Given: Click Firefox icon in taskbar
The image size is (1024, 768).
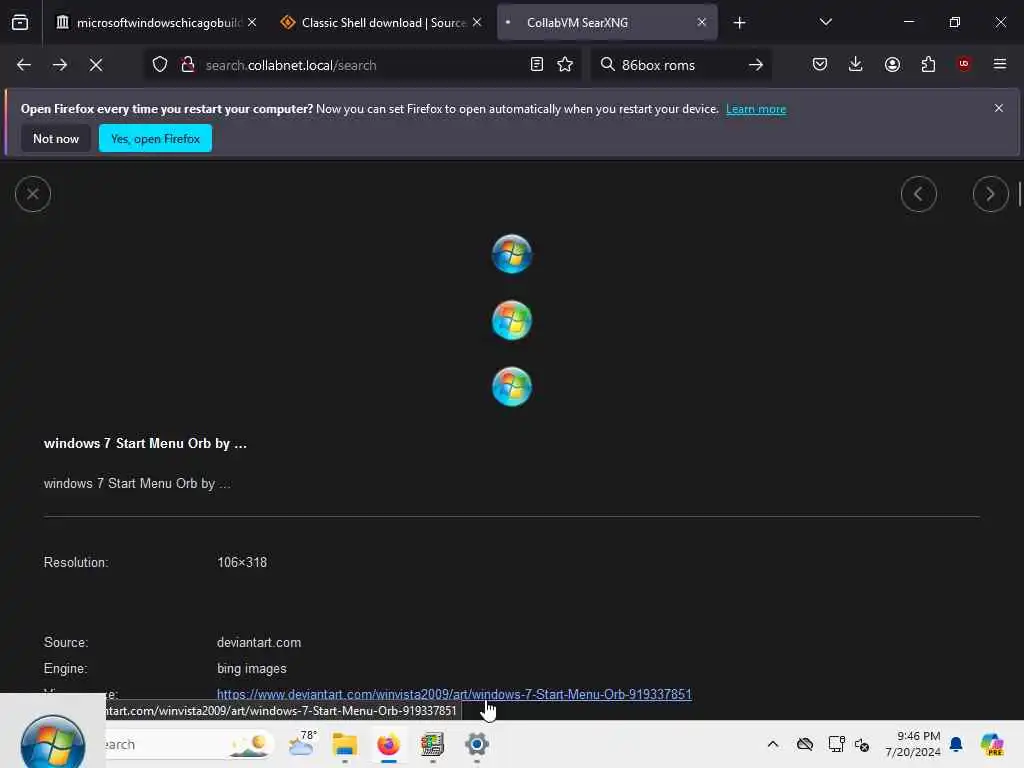Looking at the screenshot, I should (x=389, y=744).
